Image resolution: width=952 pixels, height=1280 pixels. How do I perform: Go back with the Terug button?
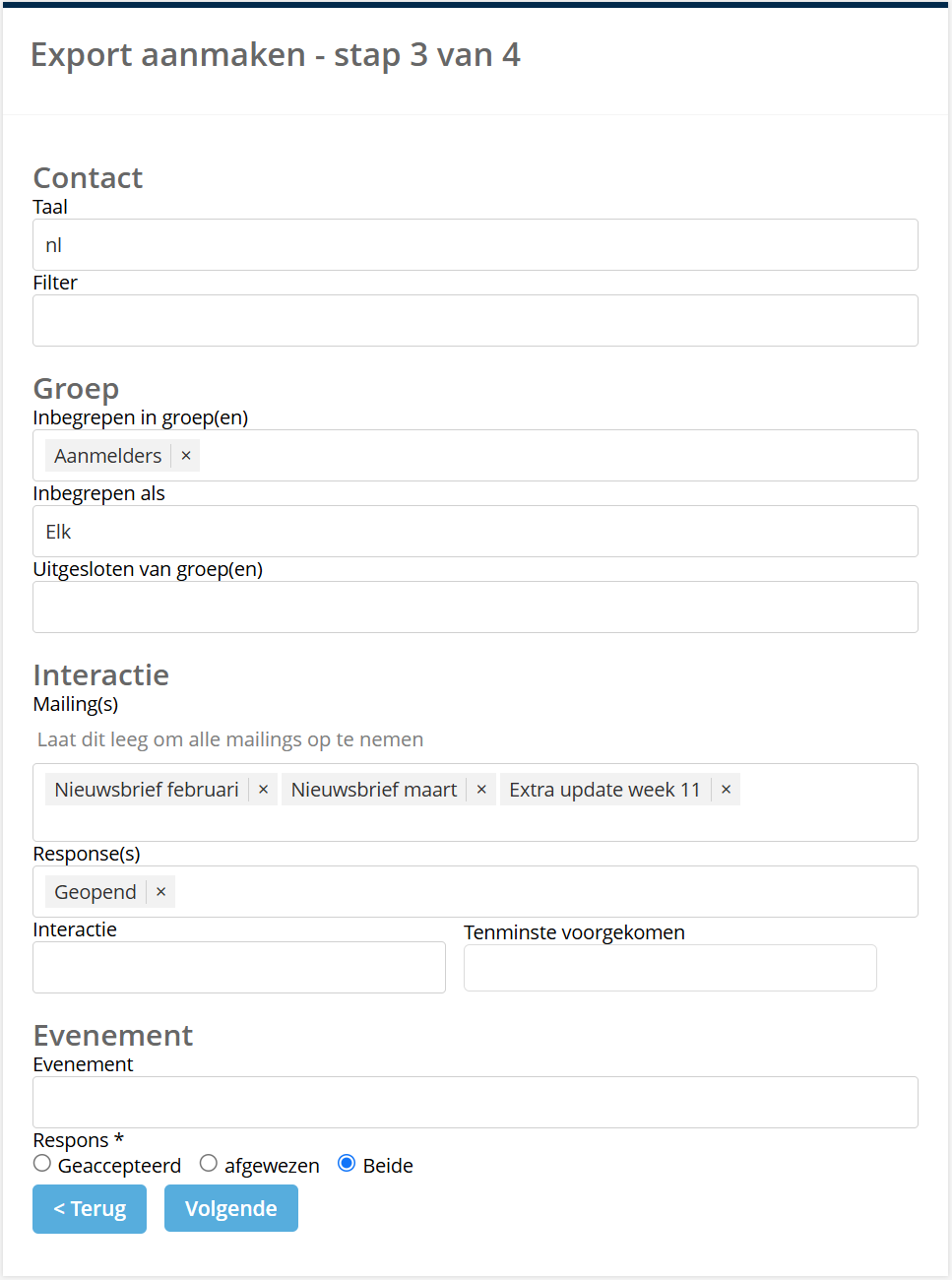(x=90, y=1208)
